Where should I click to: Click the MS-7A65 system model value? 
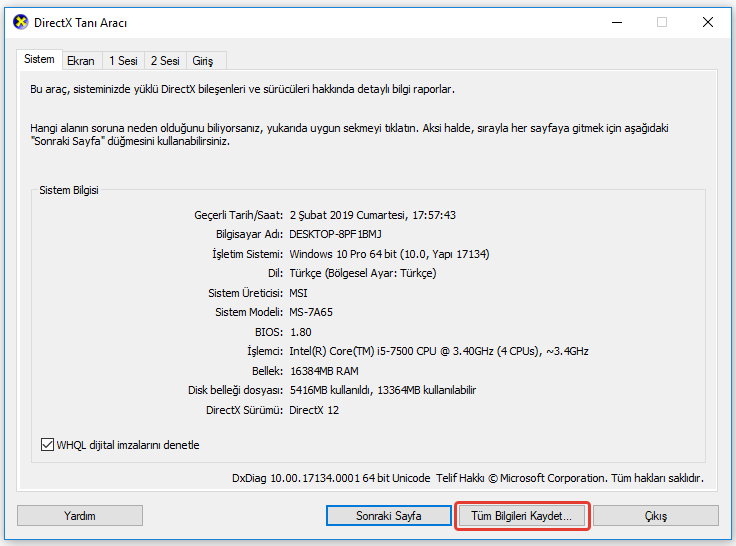[x=313, y=312]
